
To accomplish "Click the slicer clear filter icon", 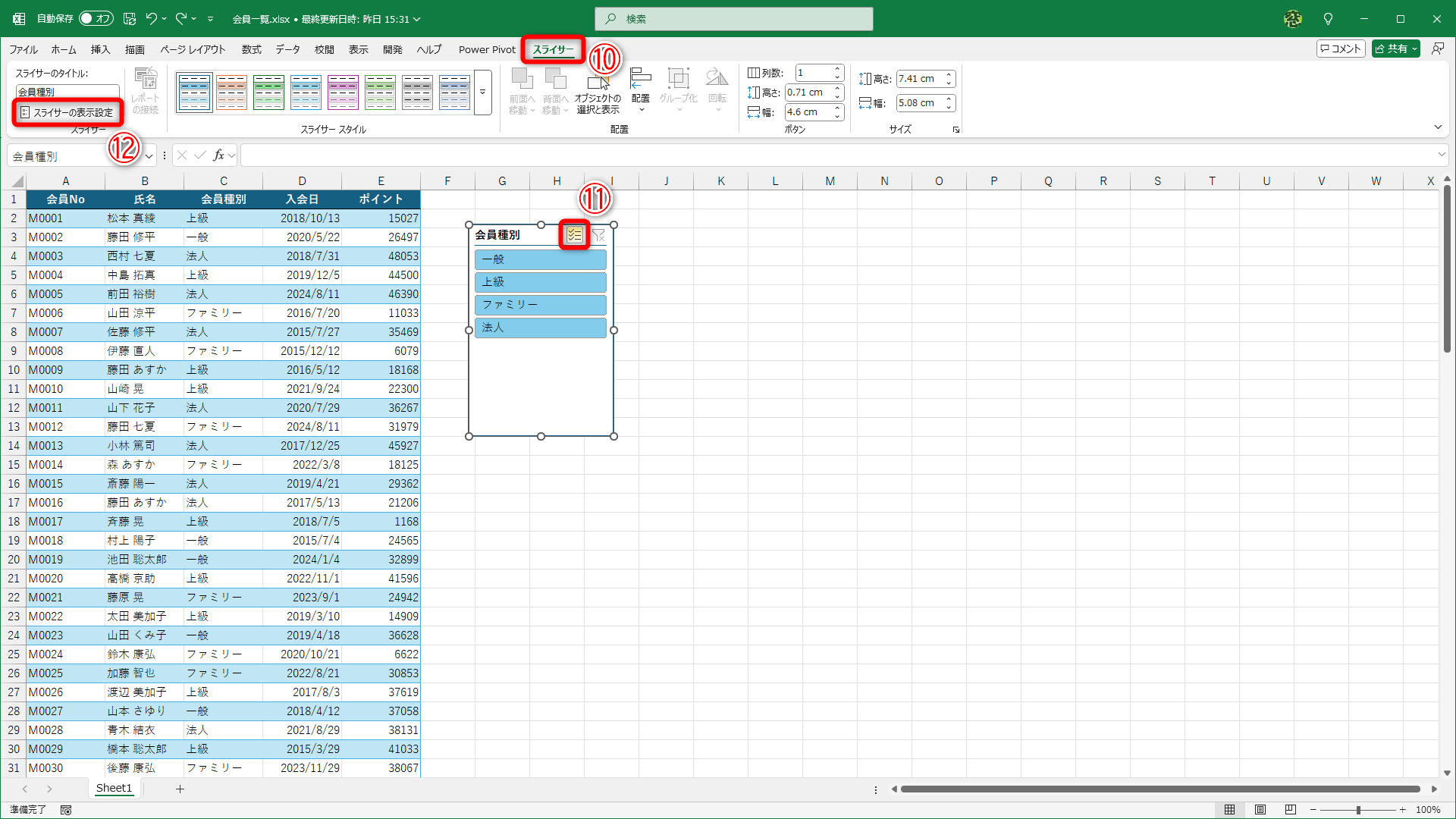I will 598,235.
